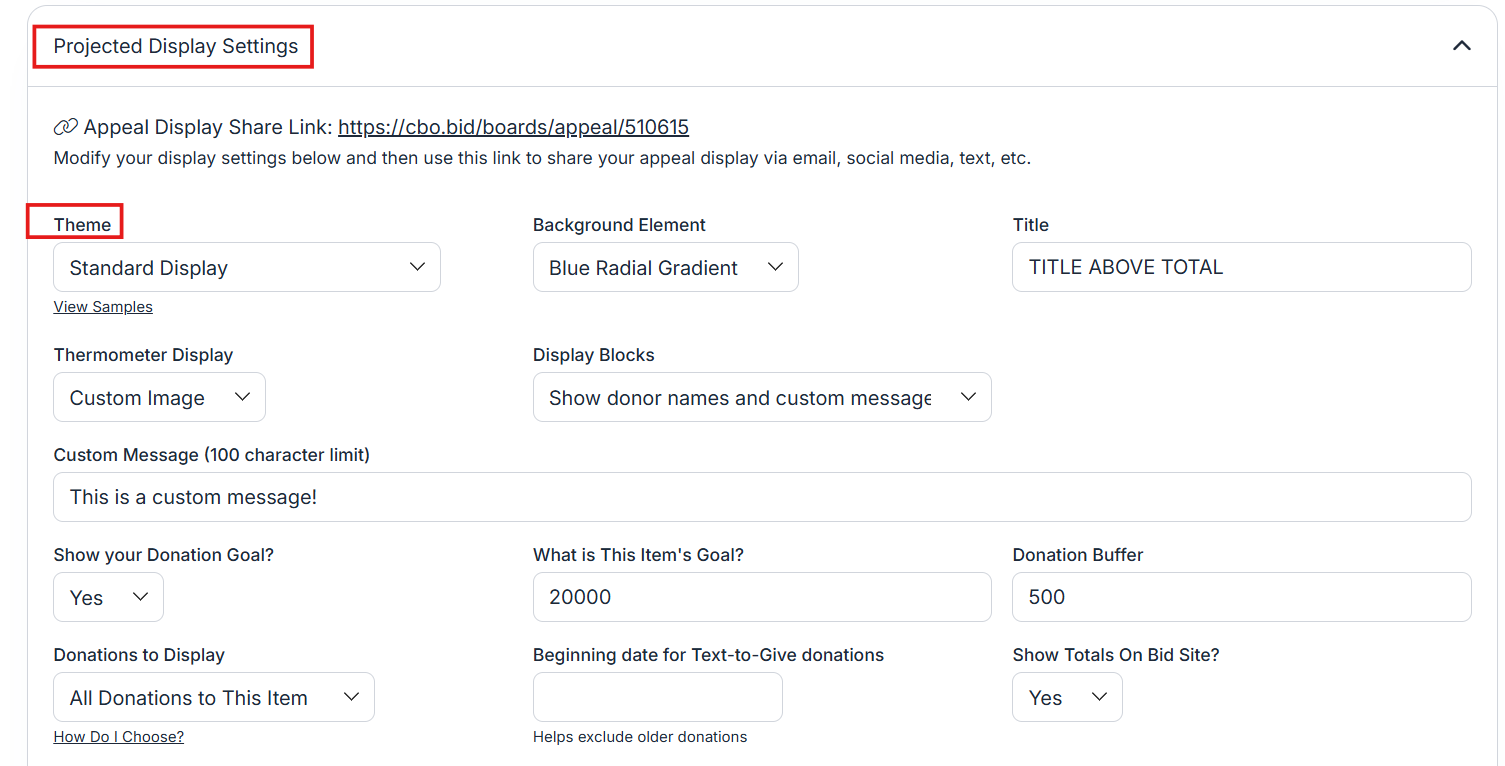Open the Thermometer Display dropdown

pyautogui.click(x=159, y=398)
